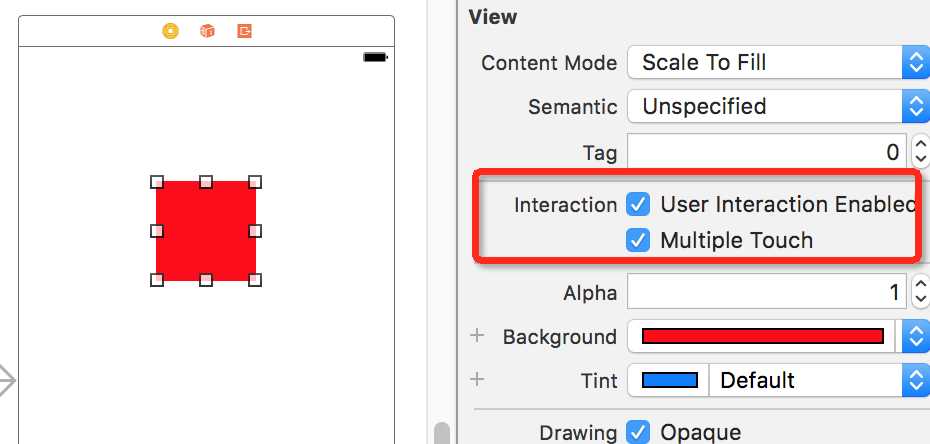Screen dimensions: 930x444
Task: Click the top-middle handle of red view
Action: [x=206, y=181]
